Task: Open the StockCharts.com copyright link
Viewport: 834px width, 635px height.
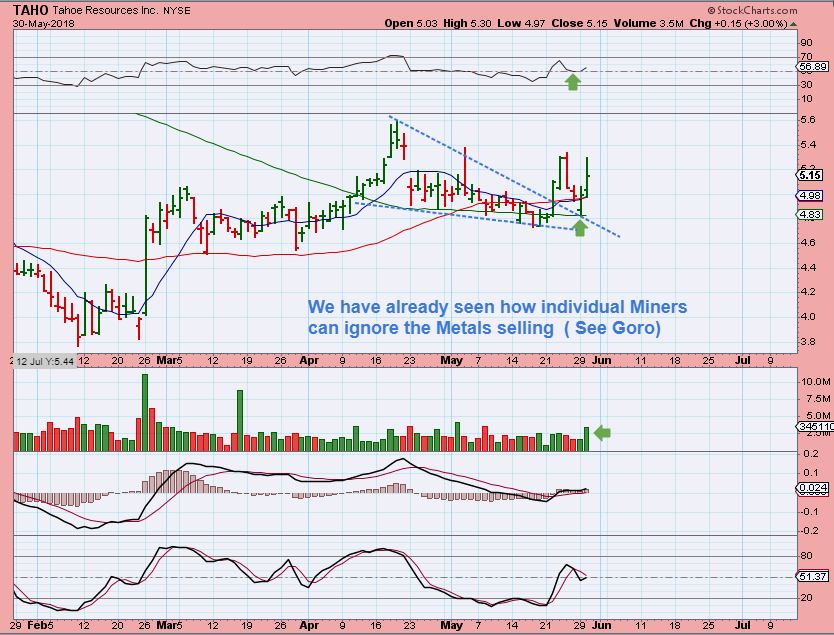Action: tap(752, 10)
